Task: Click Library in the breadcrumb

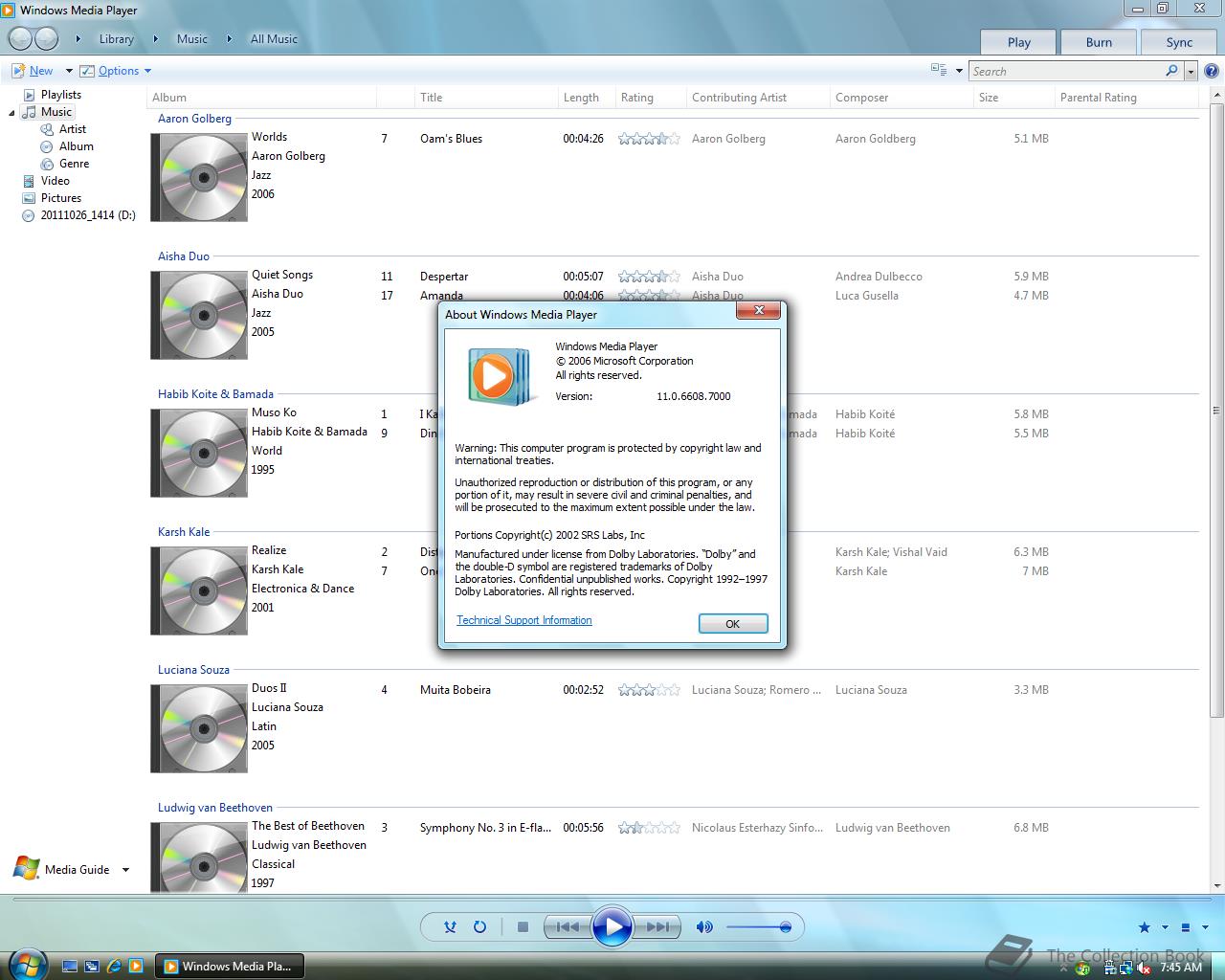Action: 117,39
